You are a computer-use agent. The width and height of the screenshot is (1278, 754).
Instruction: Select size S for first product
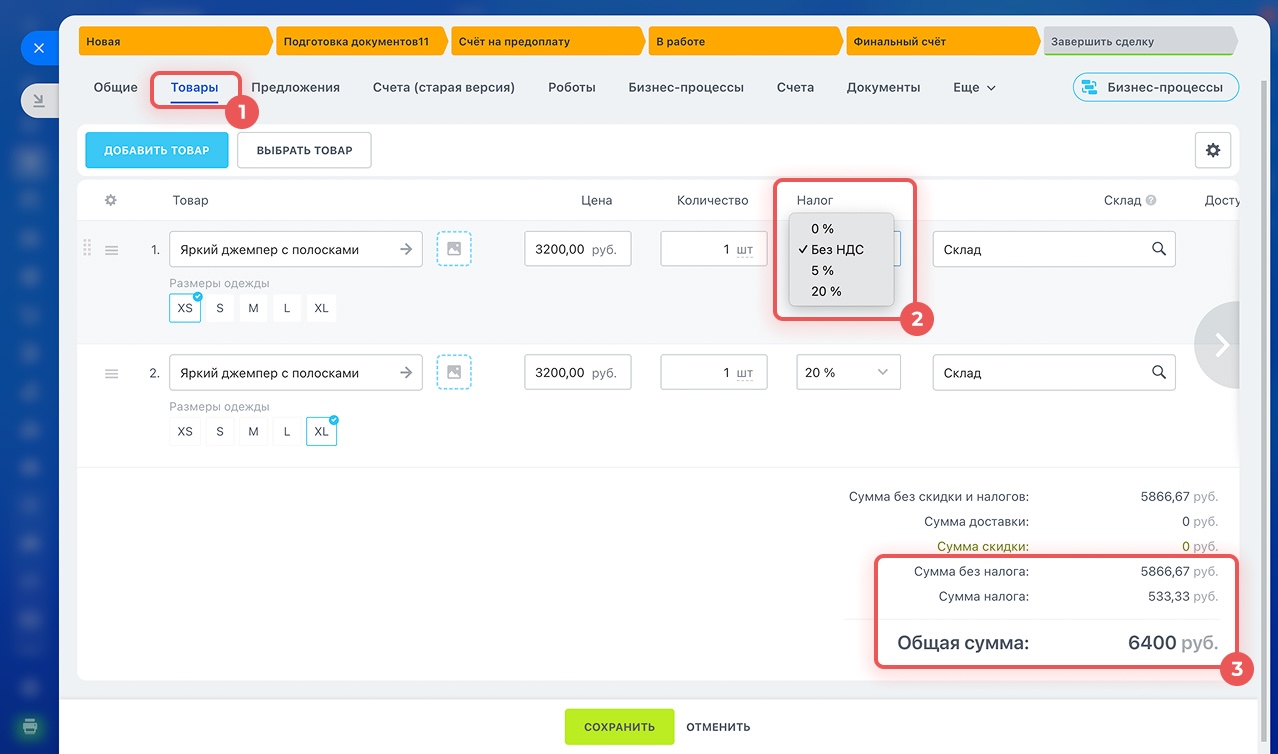219,308
